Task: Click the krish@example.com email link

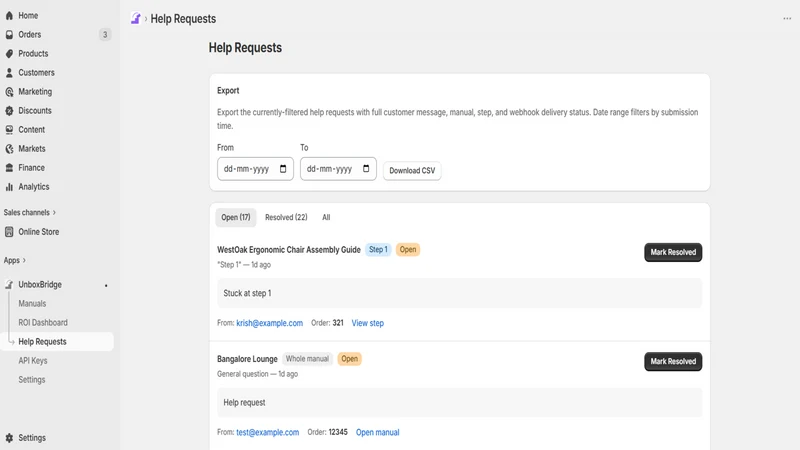Action: (x=269, y=323)
